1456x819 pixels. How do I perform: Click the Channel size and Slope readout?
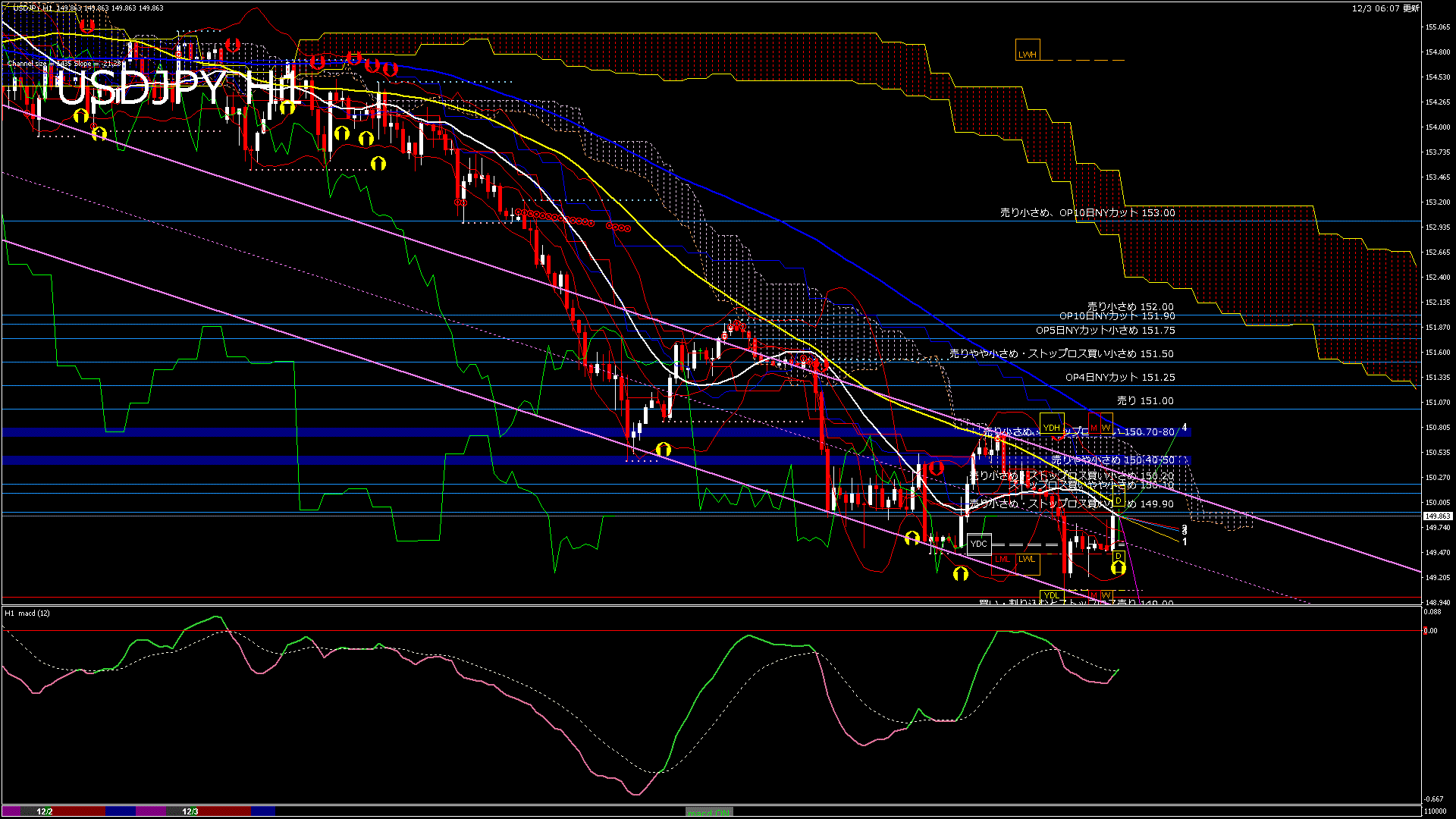pos(65,64)
